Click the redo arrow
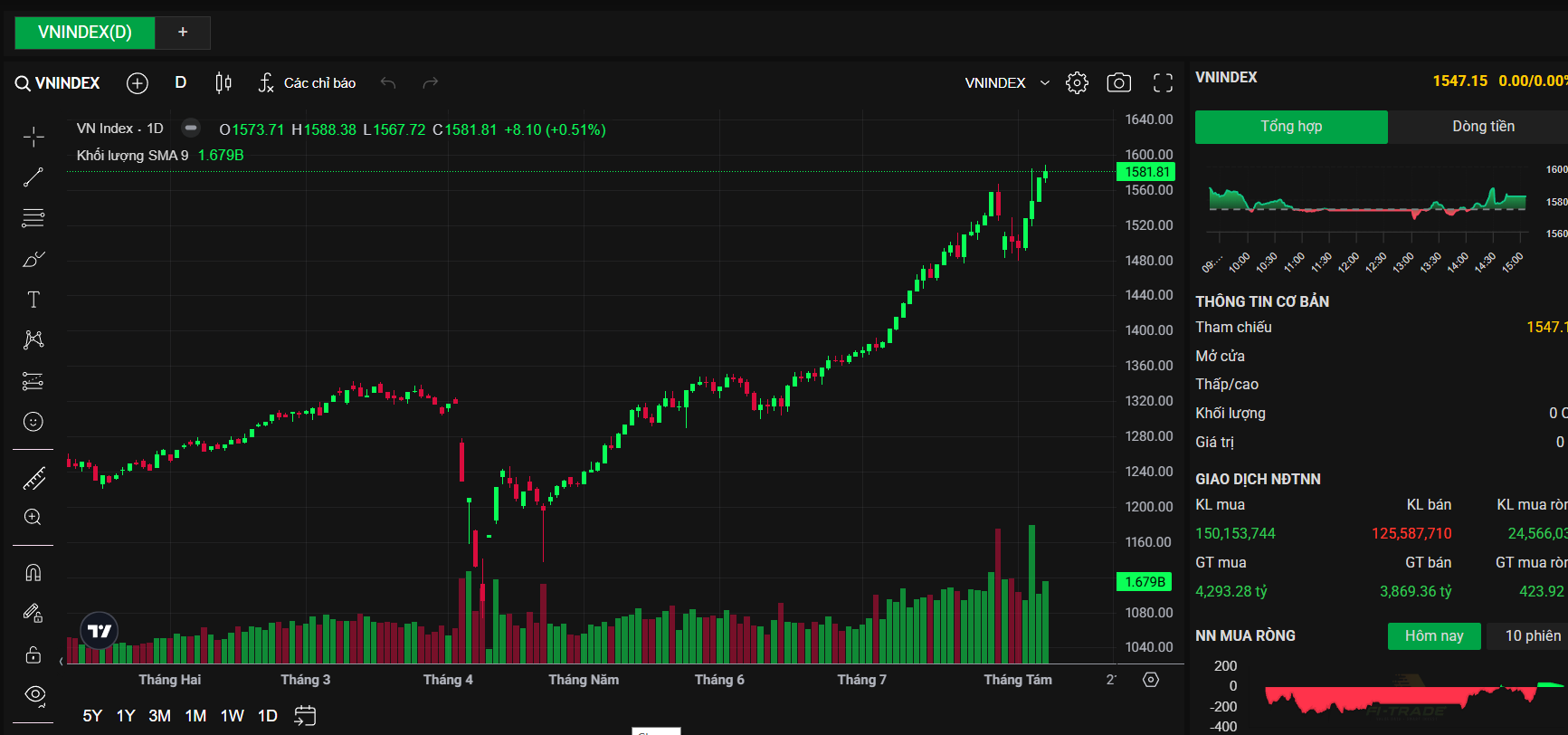The image size is (1568, 735). coord(431,83)
